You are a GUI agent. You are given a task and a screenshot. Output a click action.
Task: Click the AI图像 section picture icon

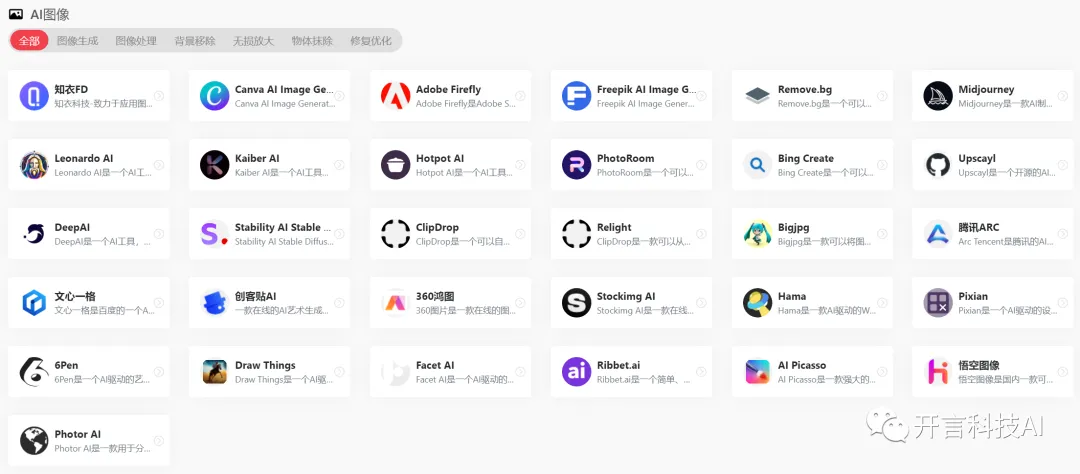pyautogui.click(x=16, y=14)
